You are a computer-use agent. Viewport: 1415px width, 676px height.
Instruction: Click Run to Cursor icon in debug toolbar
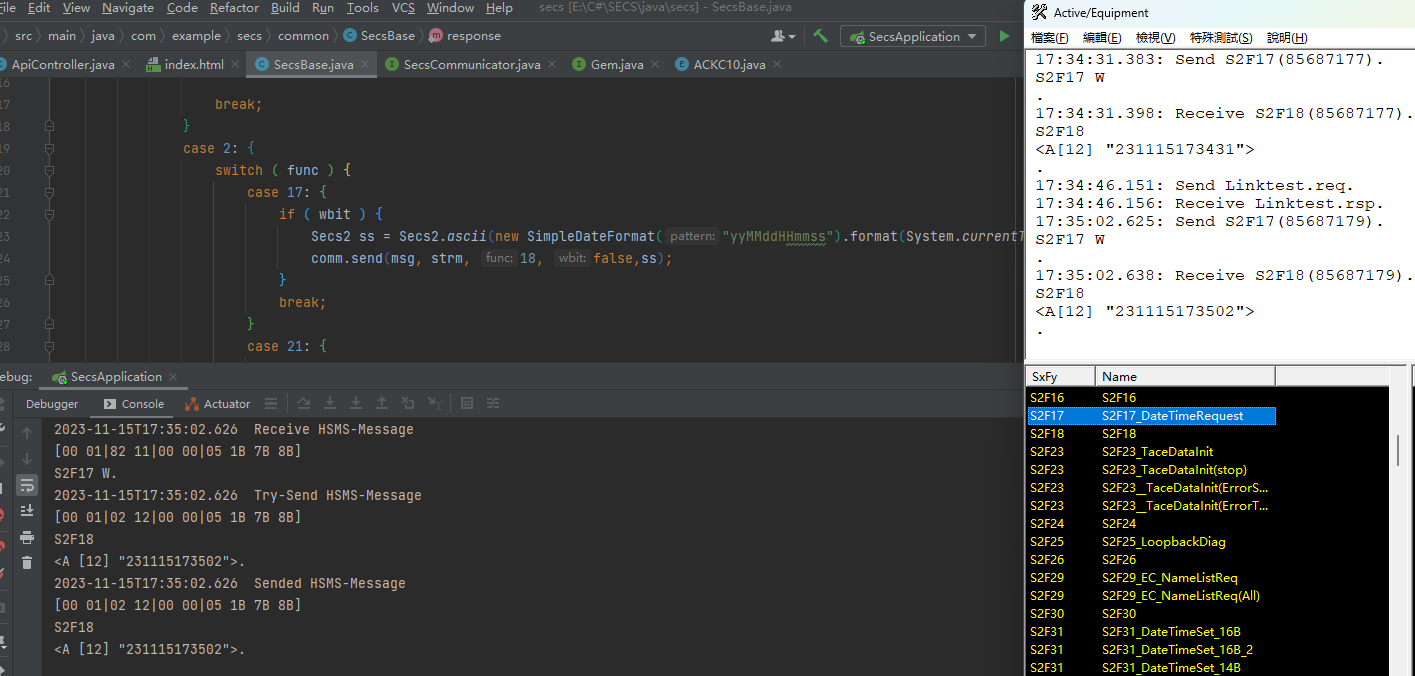434,404
